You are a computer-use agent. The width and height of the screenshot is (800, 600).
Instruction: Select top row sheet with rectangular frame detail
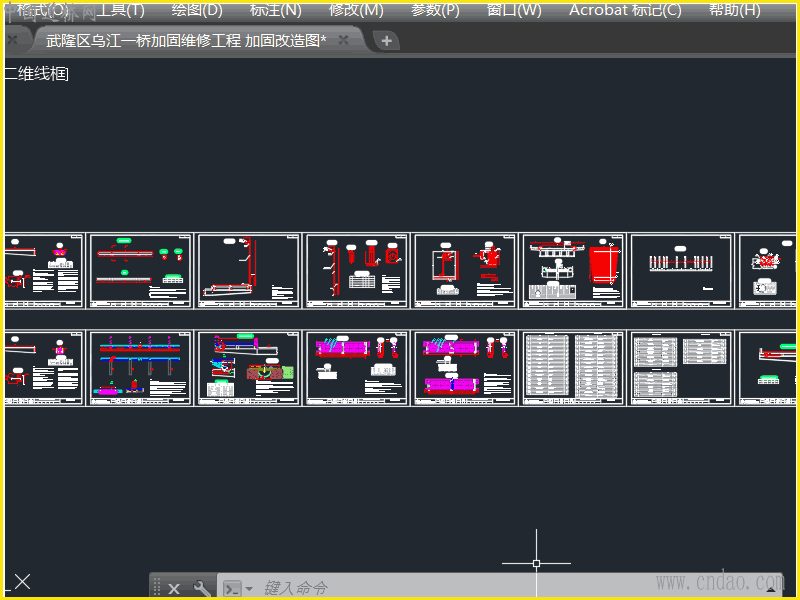click(x=465, y=271)
